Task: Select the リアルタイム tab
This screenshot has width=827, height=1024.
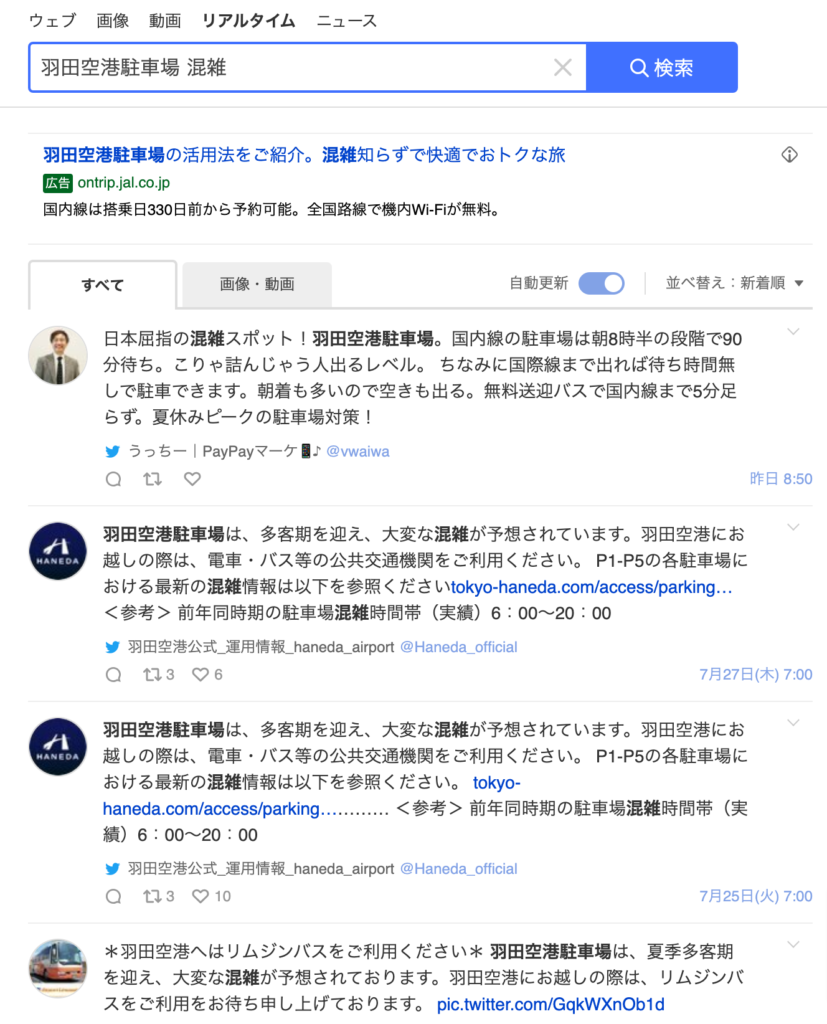Action: 248,21
